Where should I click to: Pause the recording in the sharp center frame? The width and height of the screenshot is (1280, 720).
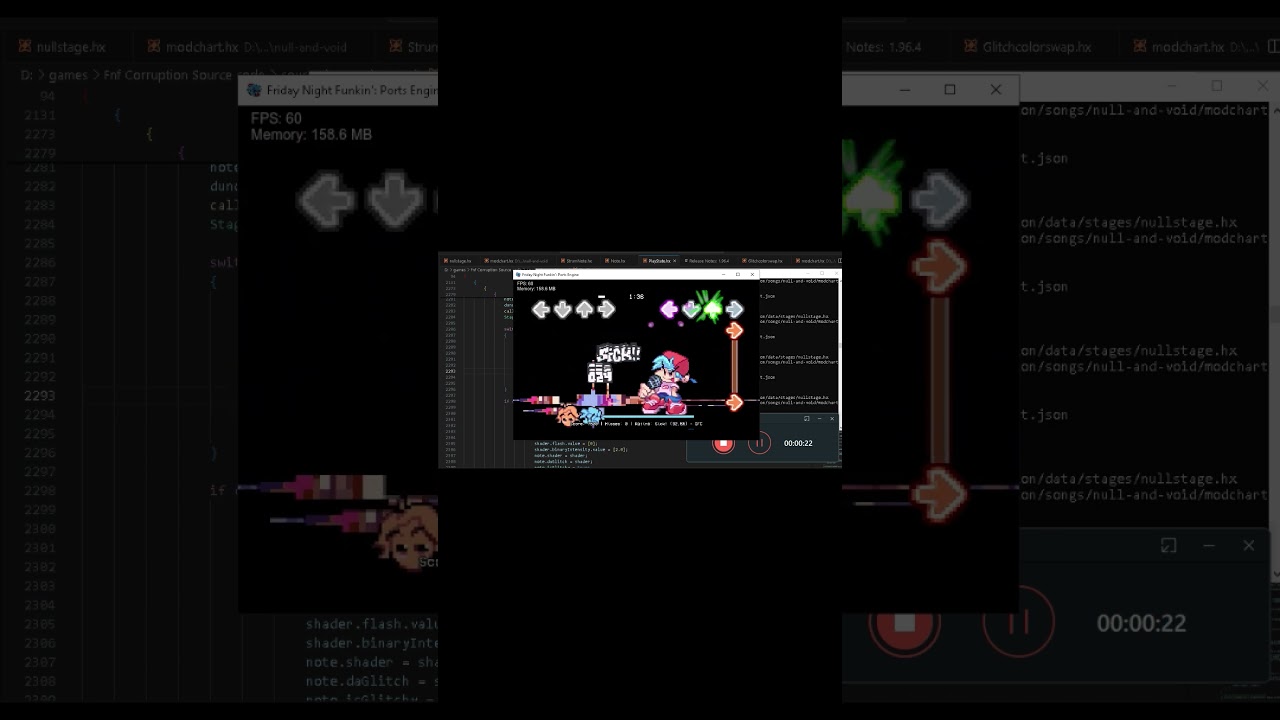pyautogui.click(x=759, y=443)
